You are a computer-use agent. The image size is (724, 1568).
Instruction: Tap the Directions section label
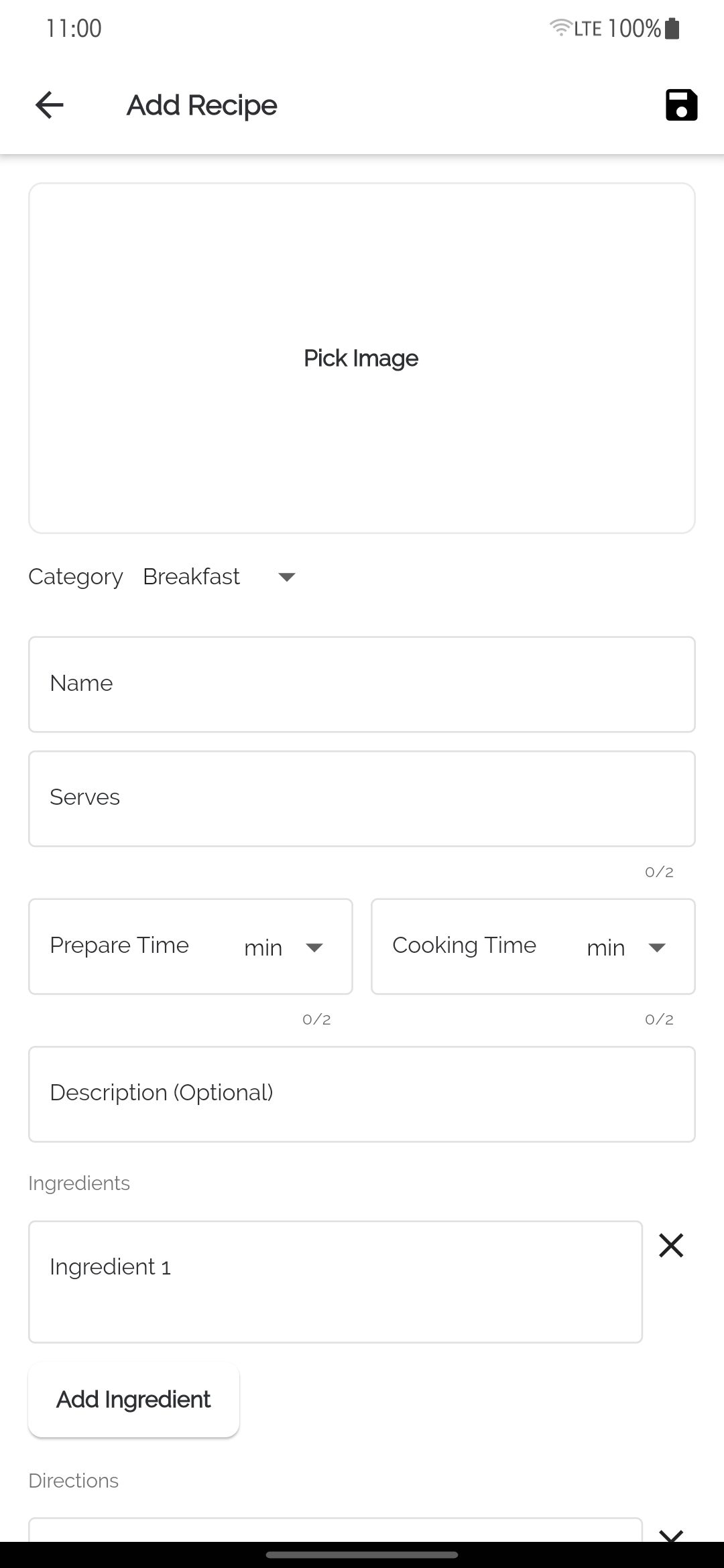74,1481
